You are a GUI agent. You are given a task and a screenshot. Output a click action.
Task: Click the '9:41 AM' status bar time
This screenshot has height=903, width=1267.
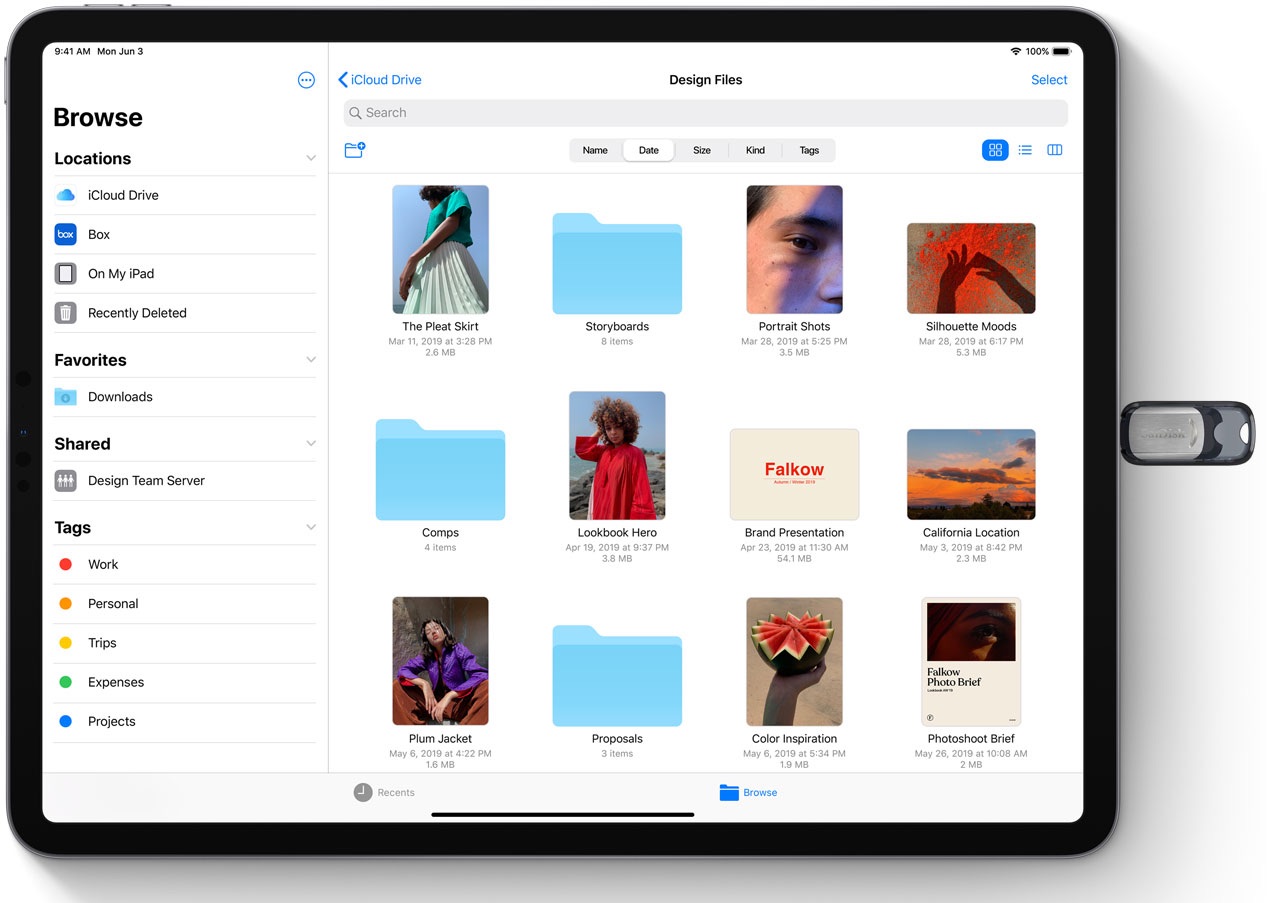pyautogui.click(x=72, y=51)
